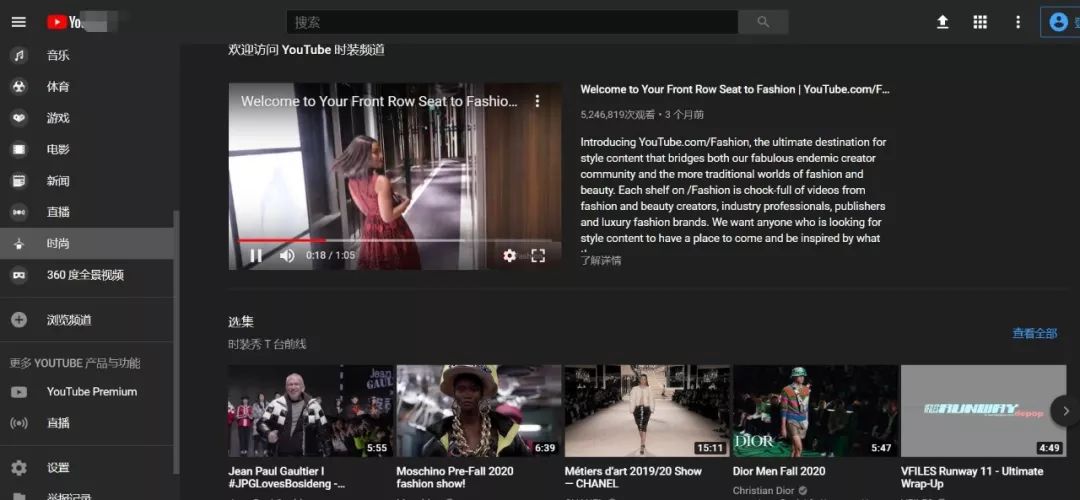Click the VFILES Runway 11 title
The width and height of the screenshot is (1080, 500).
[x=972, y=477]
